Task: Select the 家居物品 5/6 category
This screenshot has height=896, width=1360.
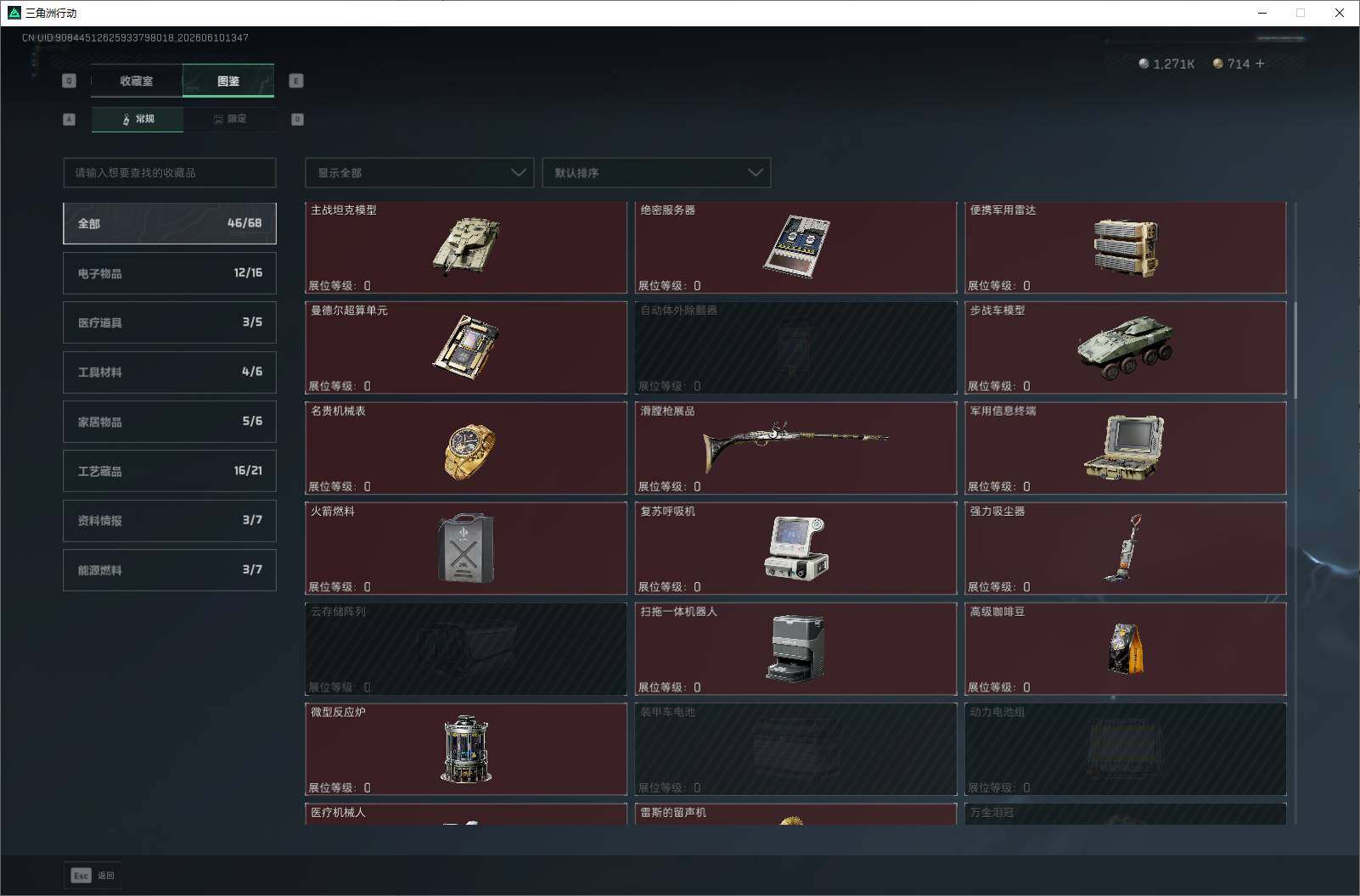Action: pyautogui.click(x=170, y=422)
